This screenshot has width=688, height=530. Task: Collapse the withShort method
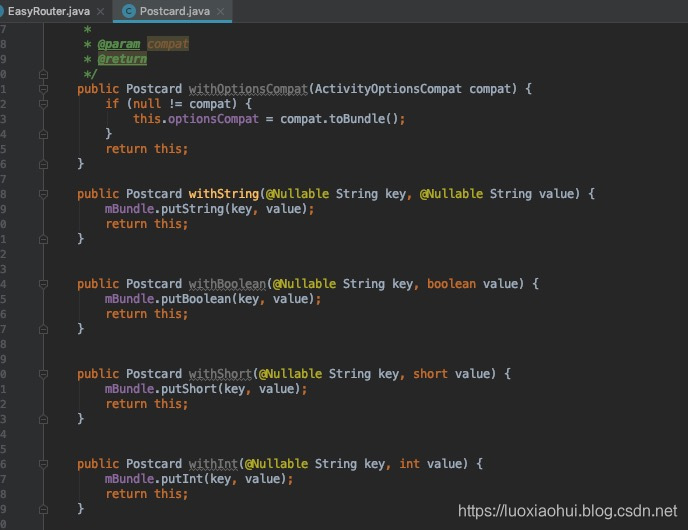pyautogui.click(x=43, y=374)
